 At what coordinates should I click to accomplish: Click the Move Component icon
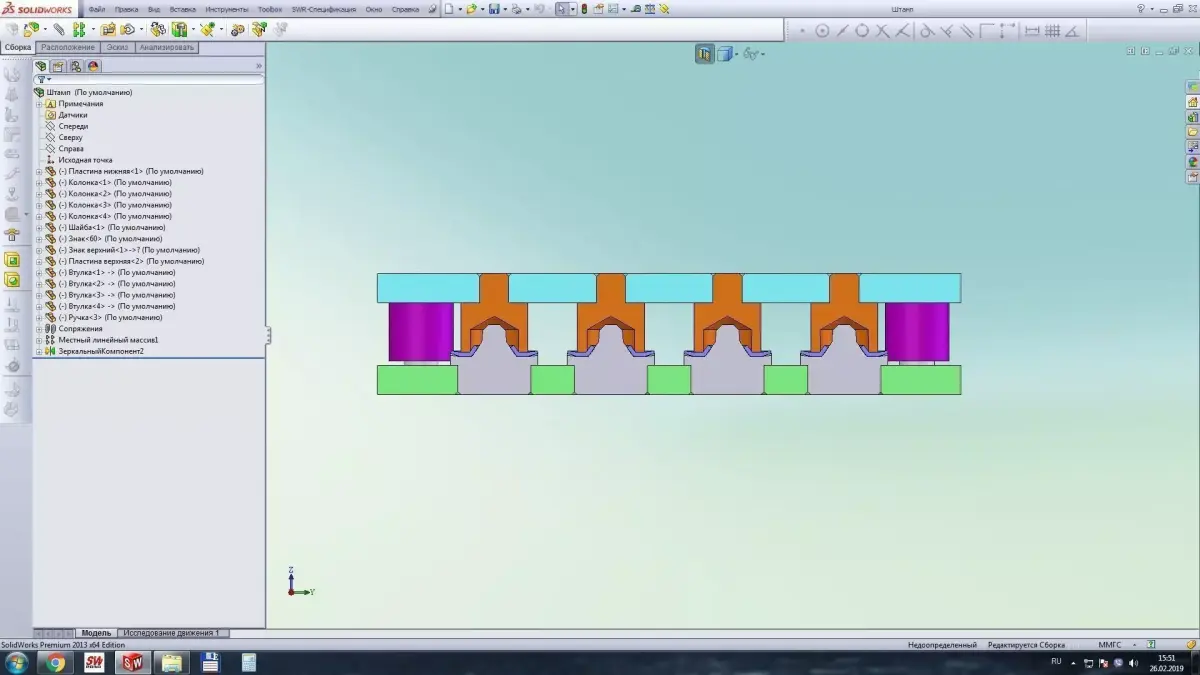click(128, 30)
